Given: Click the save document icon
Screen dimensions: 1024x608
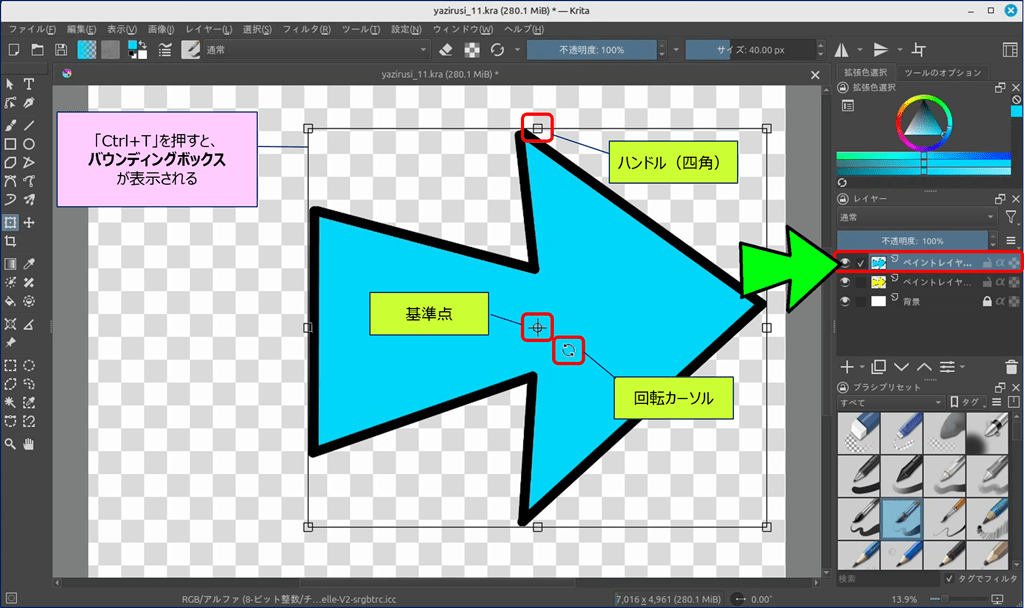Looking at the screenshot, I should point(62,50).
